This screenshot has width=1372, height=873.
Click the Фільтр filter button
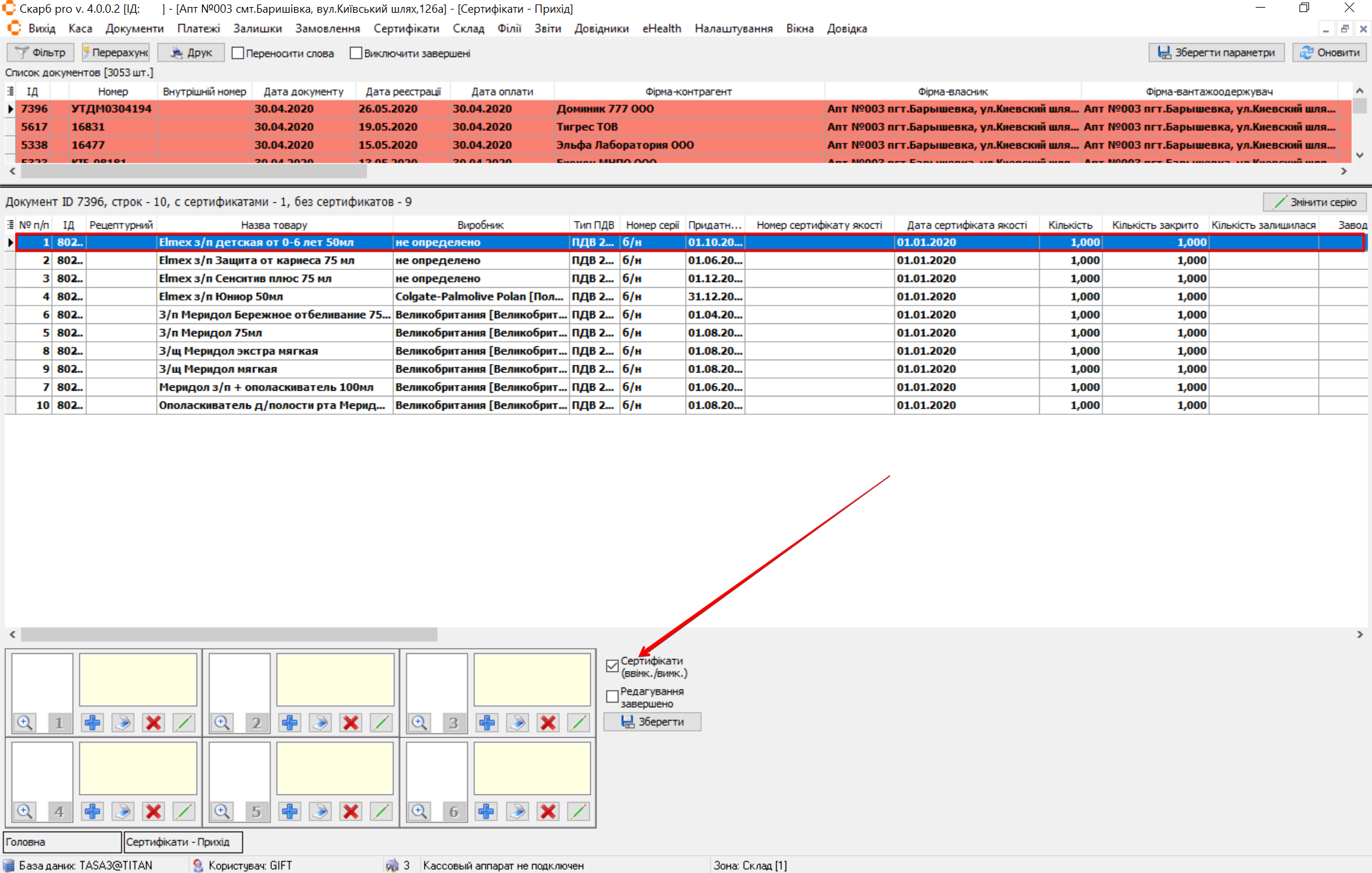point(41,53)
